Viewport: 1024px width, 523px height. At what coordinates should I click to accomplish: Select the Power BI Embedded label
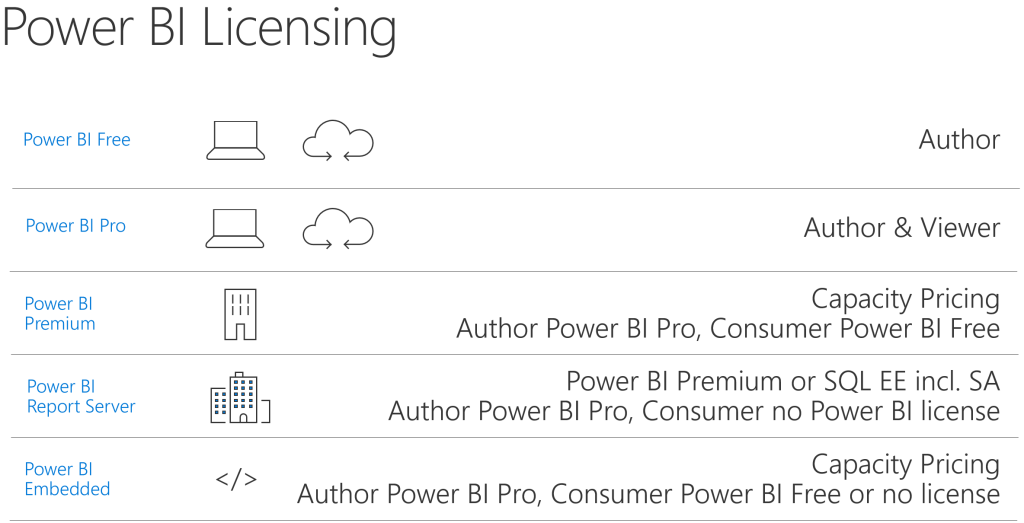(x=67, y=479)
